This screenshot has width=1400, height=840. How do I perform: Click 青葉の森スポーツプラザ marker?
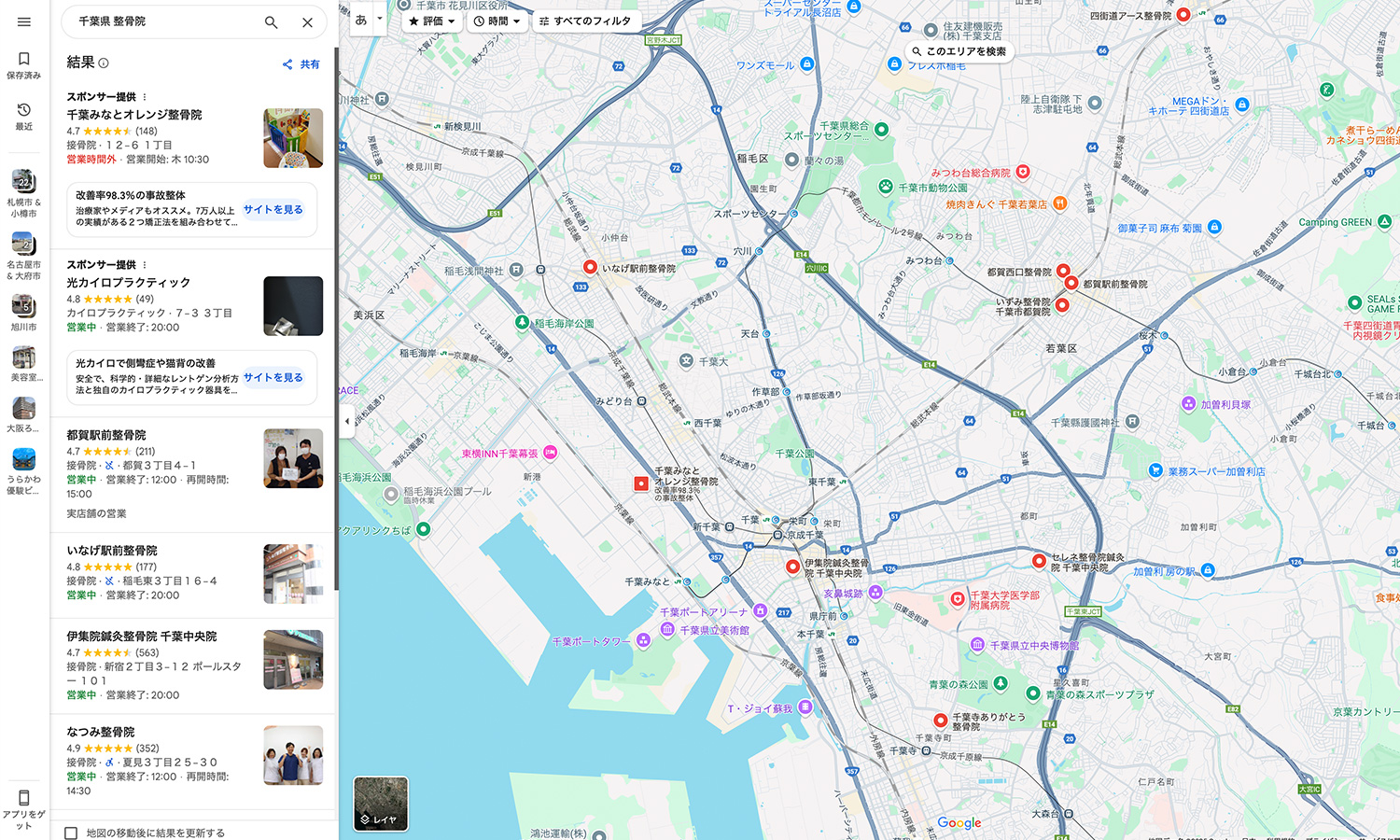click(1033, 693)
